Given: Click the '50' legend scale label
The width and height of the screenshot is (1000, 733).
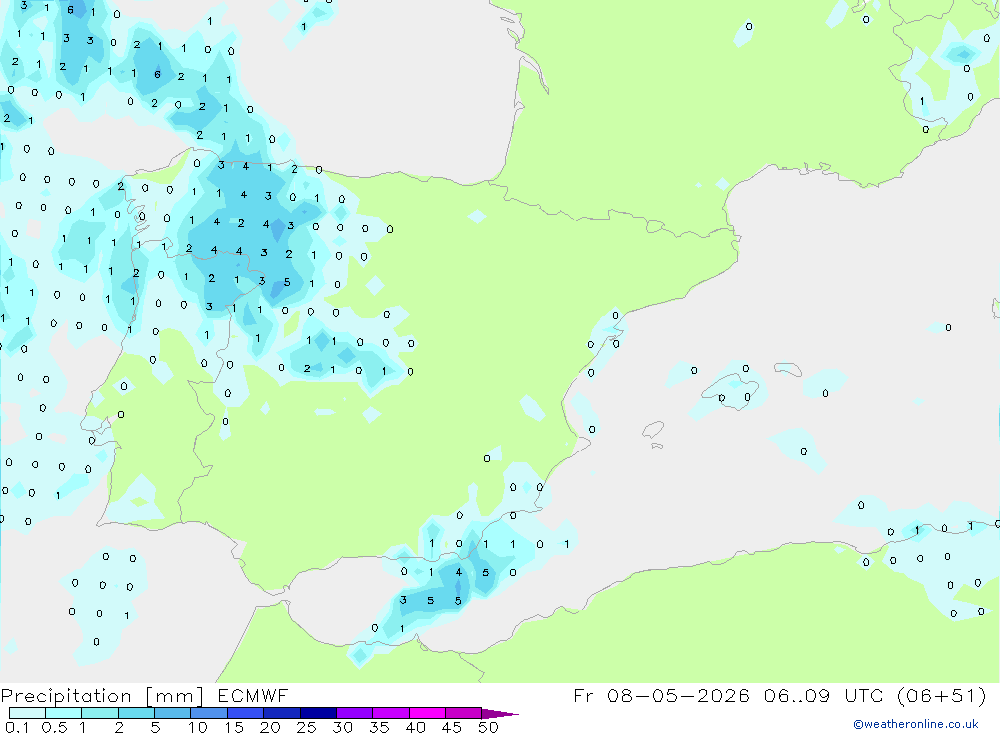Looking at the screenshot, I should (488, 727).
